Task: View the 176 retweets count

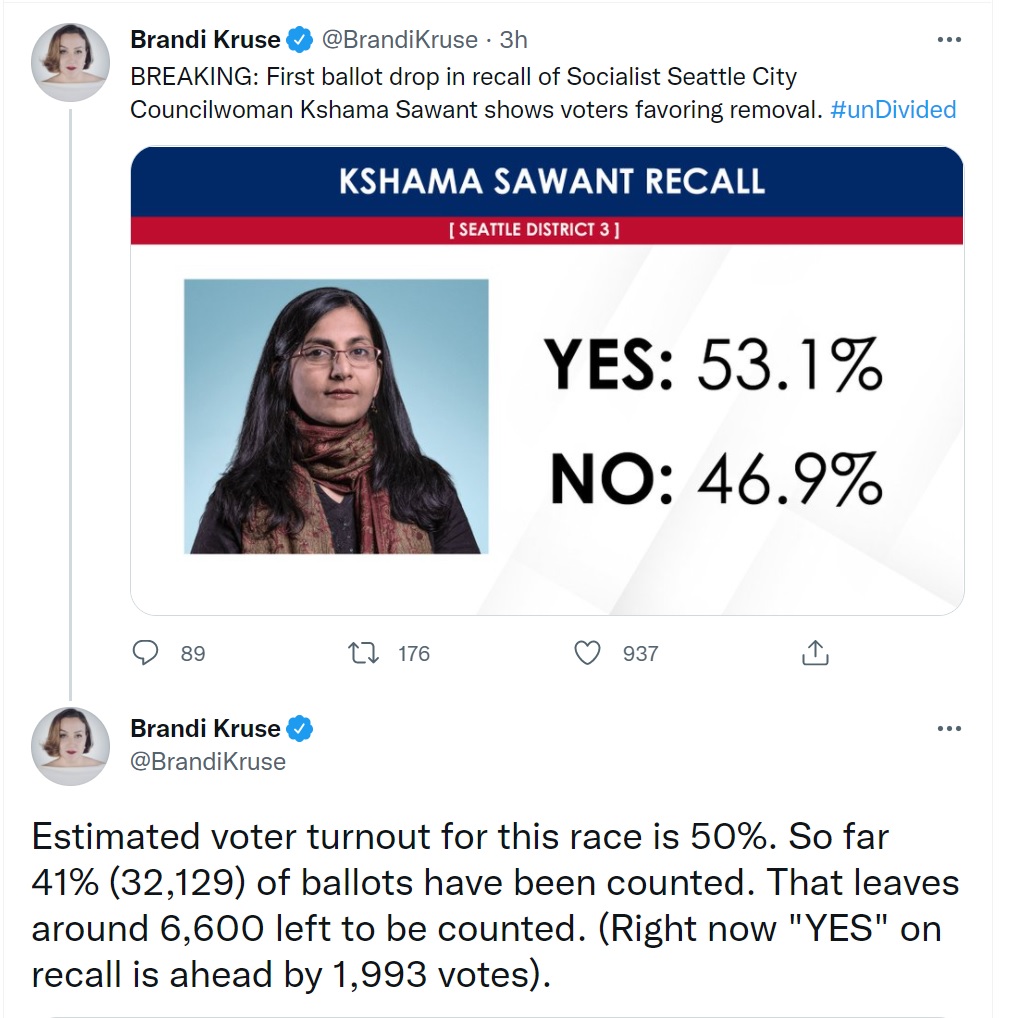Action: 413,654
